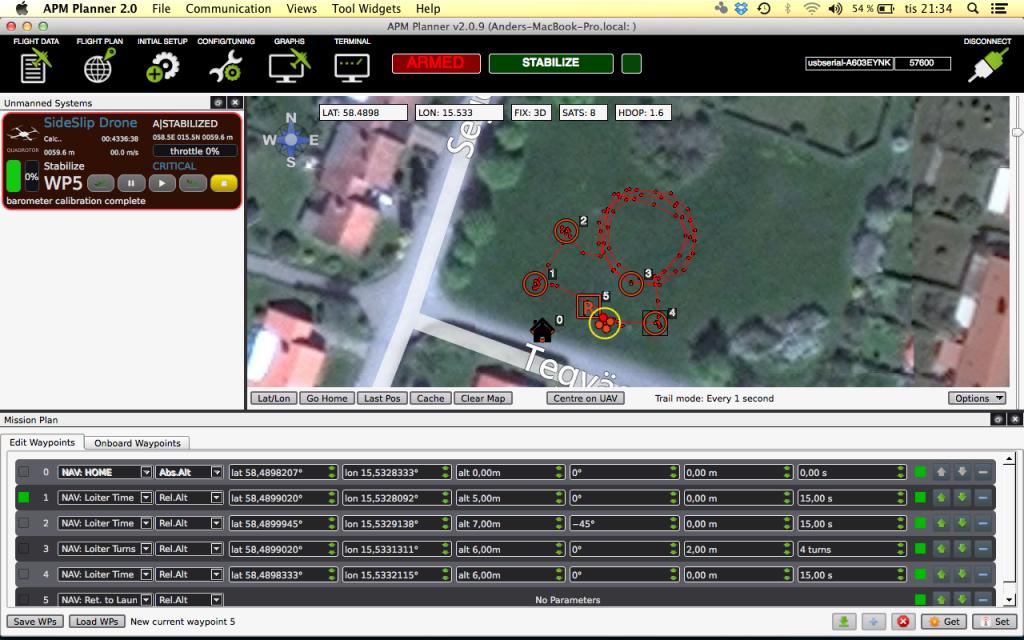Open the Tool Widgets menu
1024x640 pixels.
click(x=366, y=8)
